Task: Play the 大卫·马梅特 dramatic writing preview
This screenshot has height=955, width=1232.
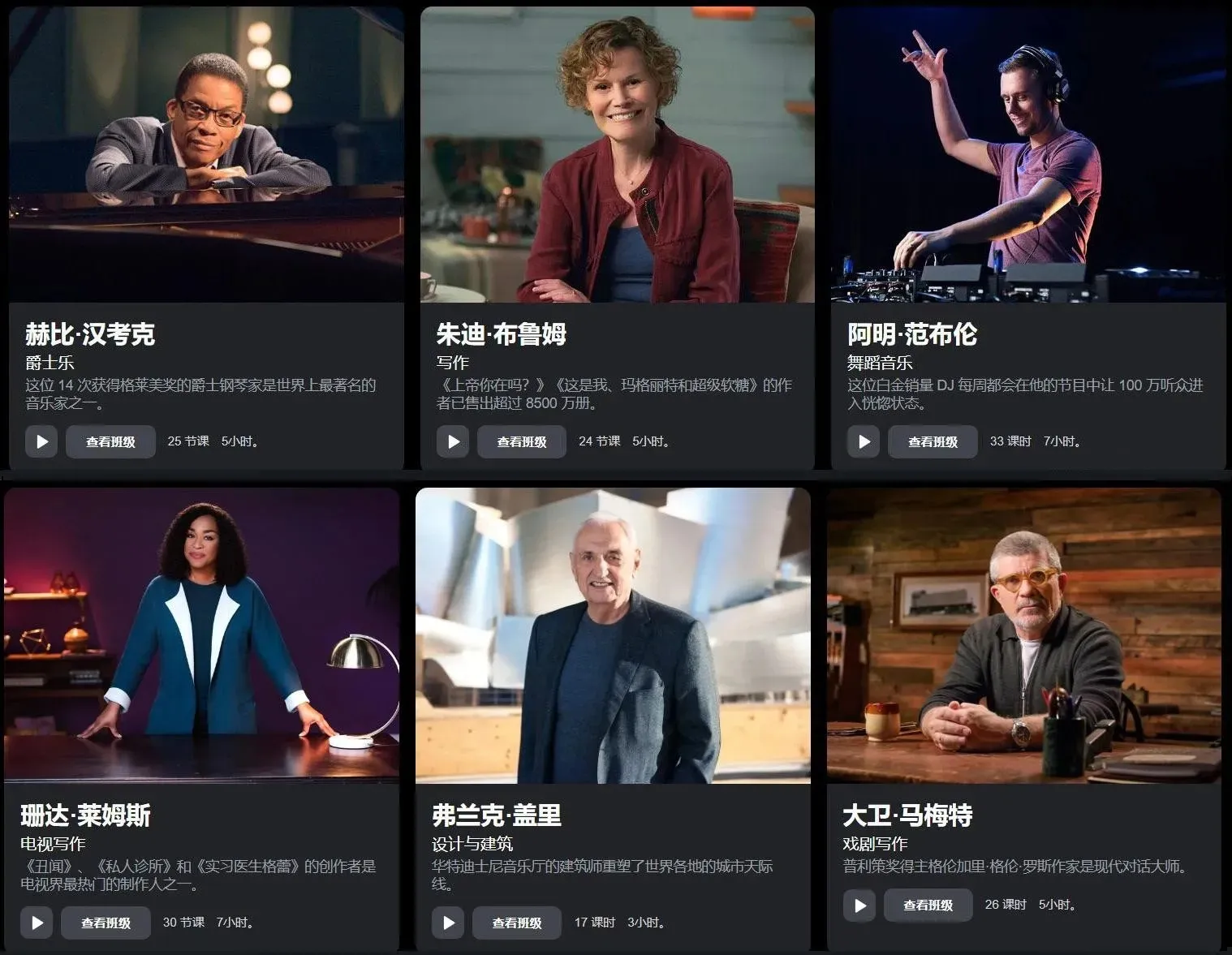Action: (x=859, y=906)
